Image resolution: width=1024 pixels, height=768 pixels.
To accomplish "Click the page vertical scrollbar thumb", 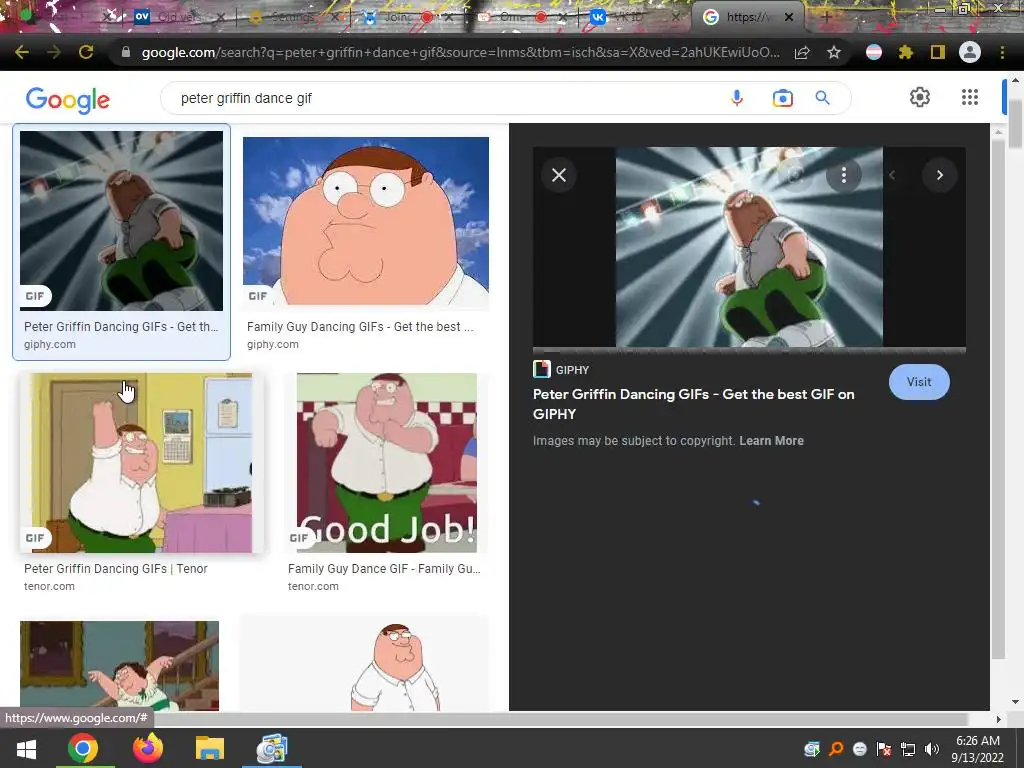I will [x=1016, y=124].
